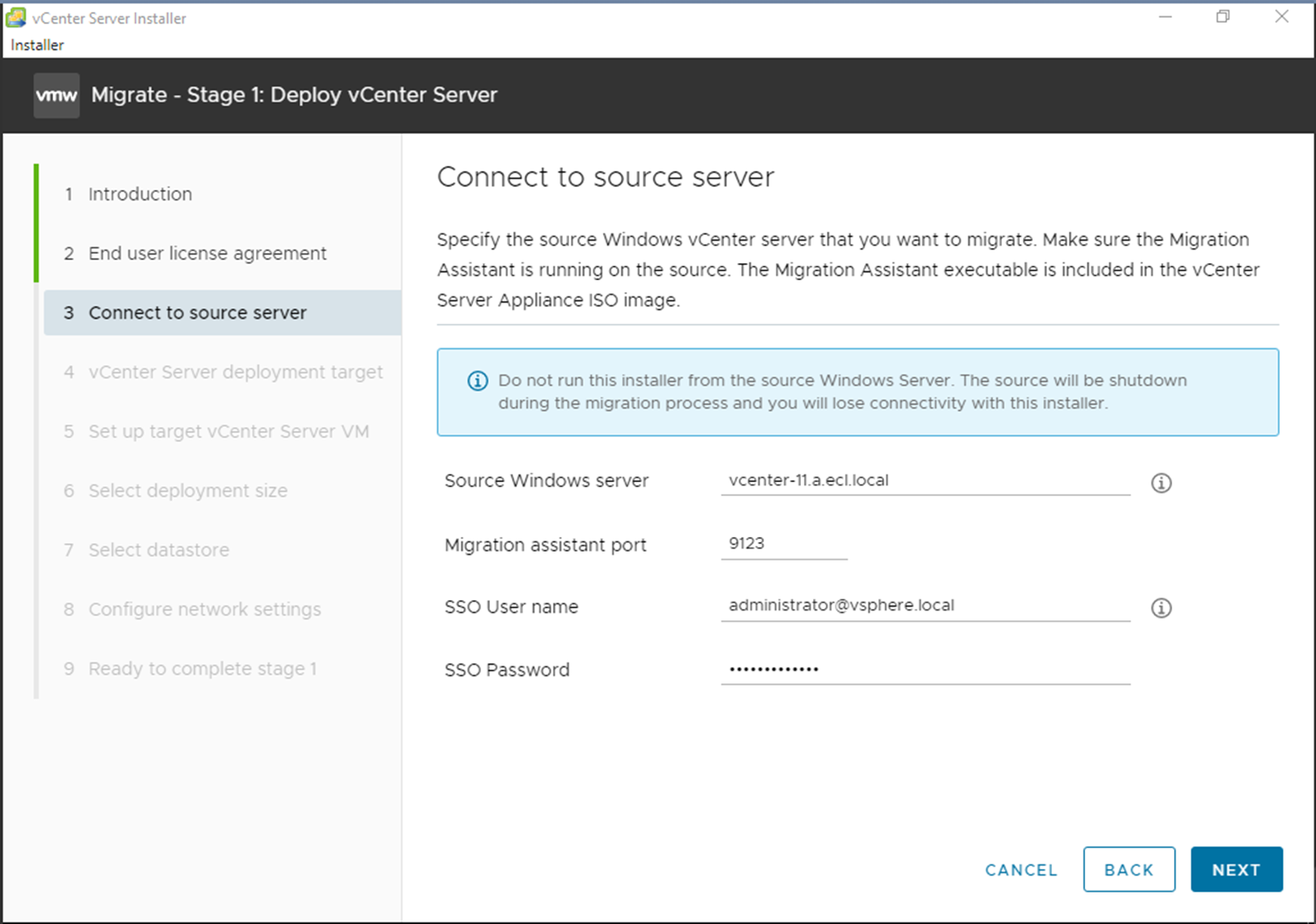1316x924 pixels.
Task: Select Set up target vCenter Server VM step
Action: coord(222,431)
